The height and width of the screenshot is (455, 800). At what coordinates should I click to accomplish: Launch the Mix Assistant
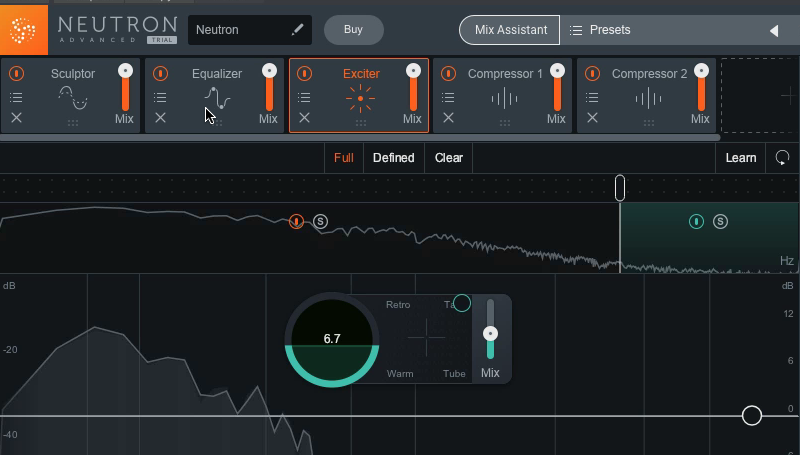pos(510,30)
